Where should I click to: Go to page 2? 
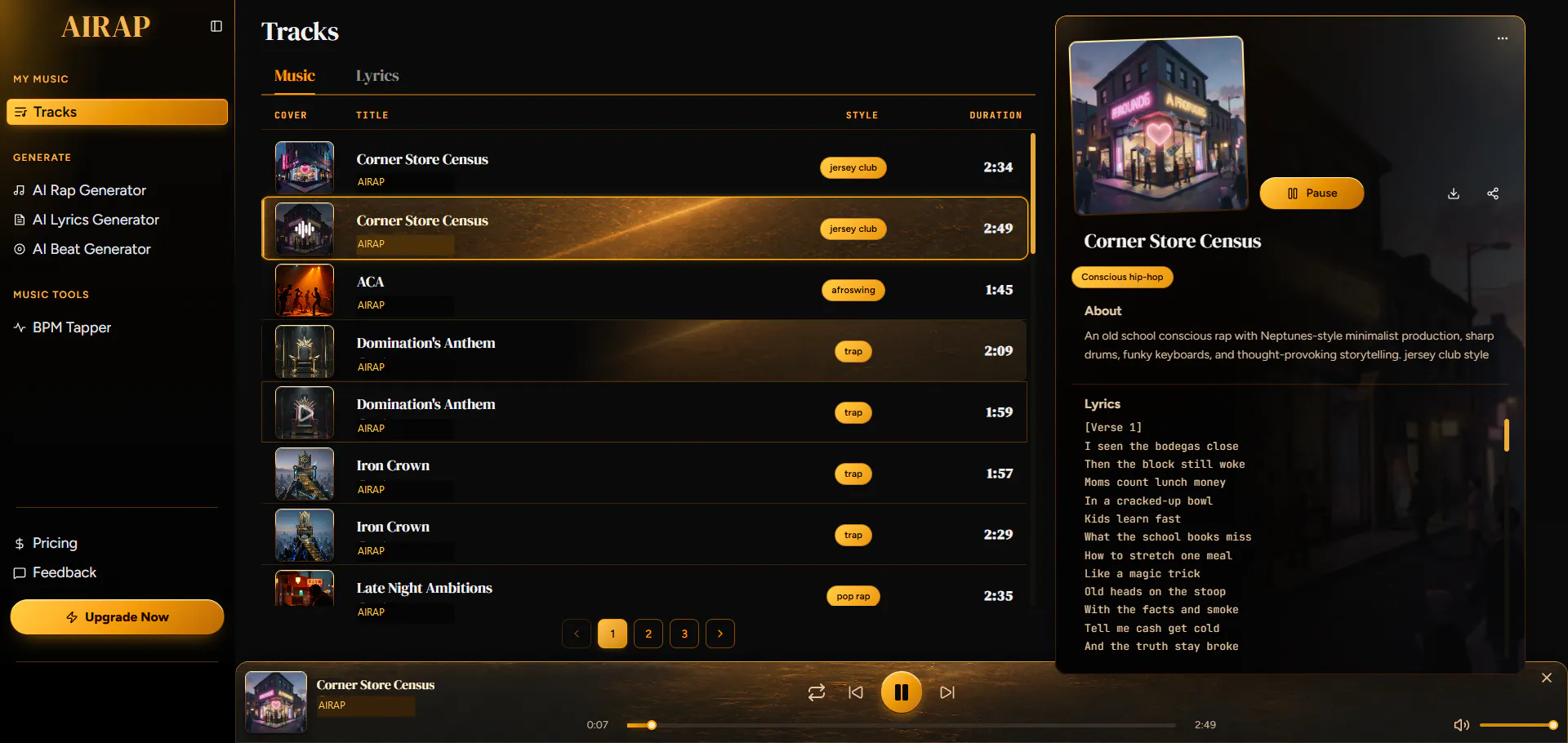coord(648,634)
